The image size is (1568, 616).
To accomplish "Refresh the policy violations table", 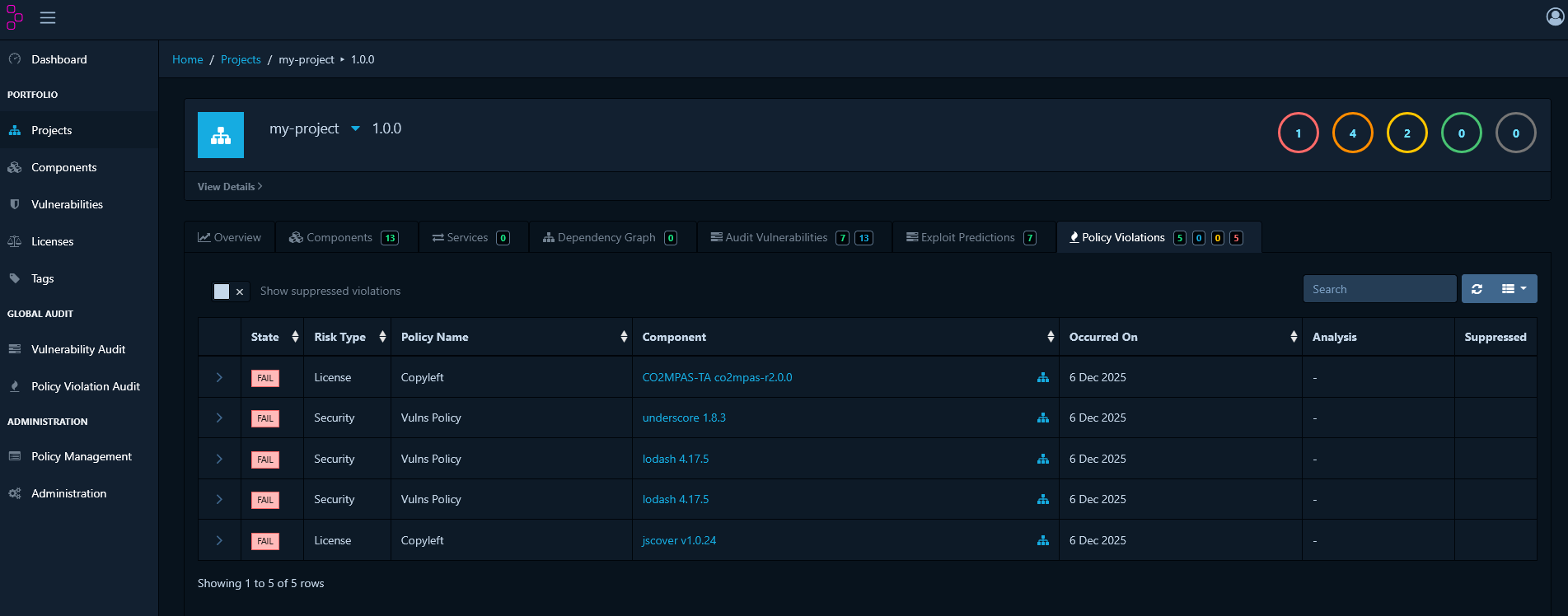I will [x=1477, y=289].
